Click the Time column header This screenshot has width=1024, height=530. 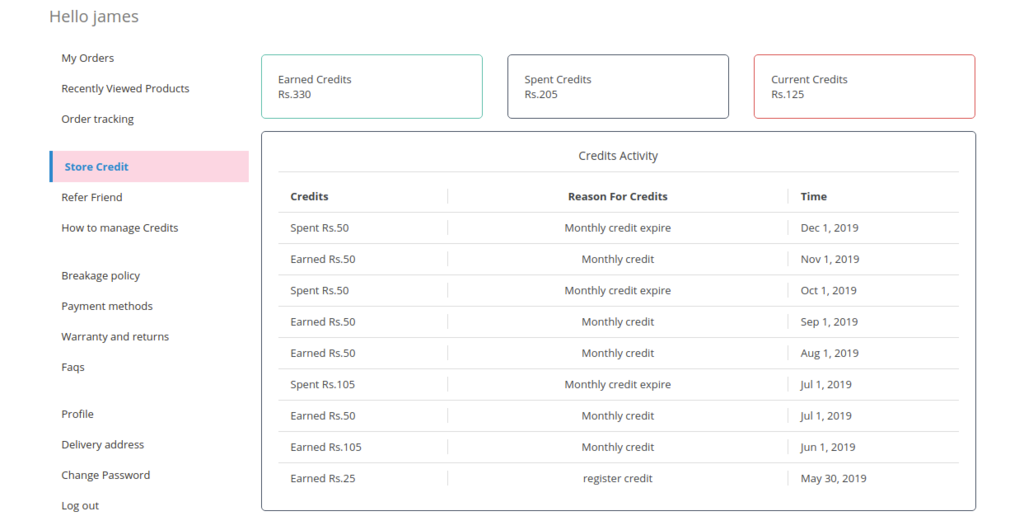814,196
